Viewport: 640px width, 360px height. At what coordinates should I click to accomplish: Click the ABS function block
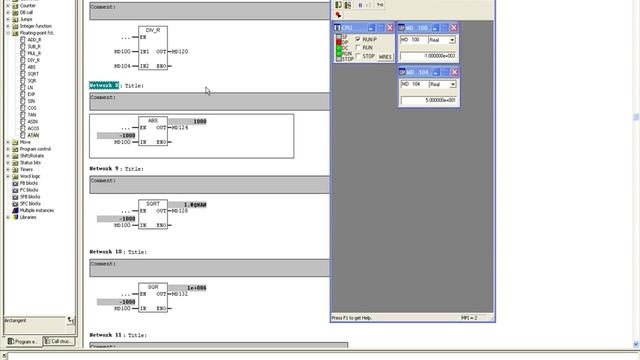(153, 131)
